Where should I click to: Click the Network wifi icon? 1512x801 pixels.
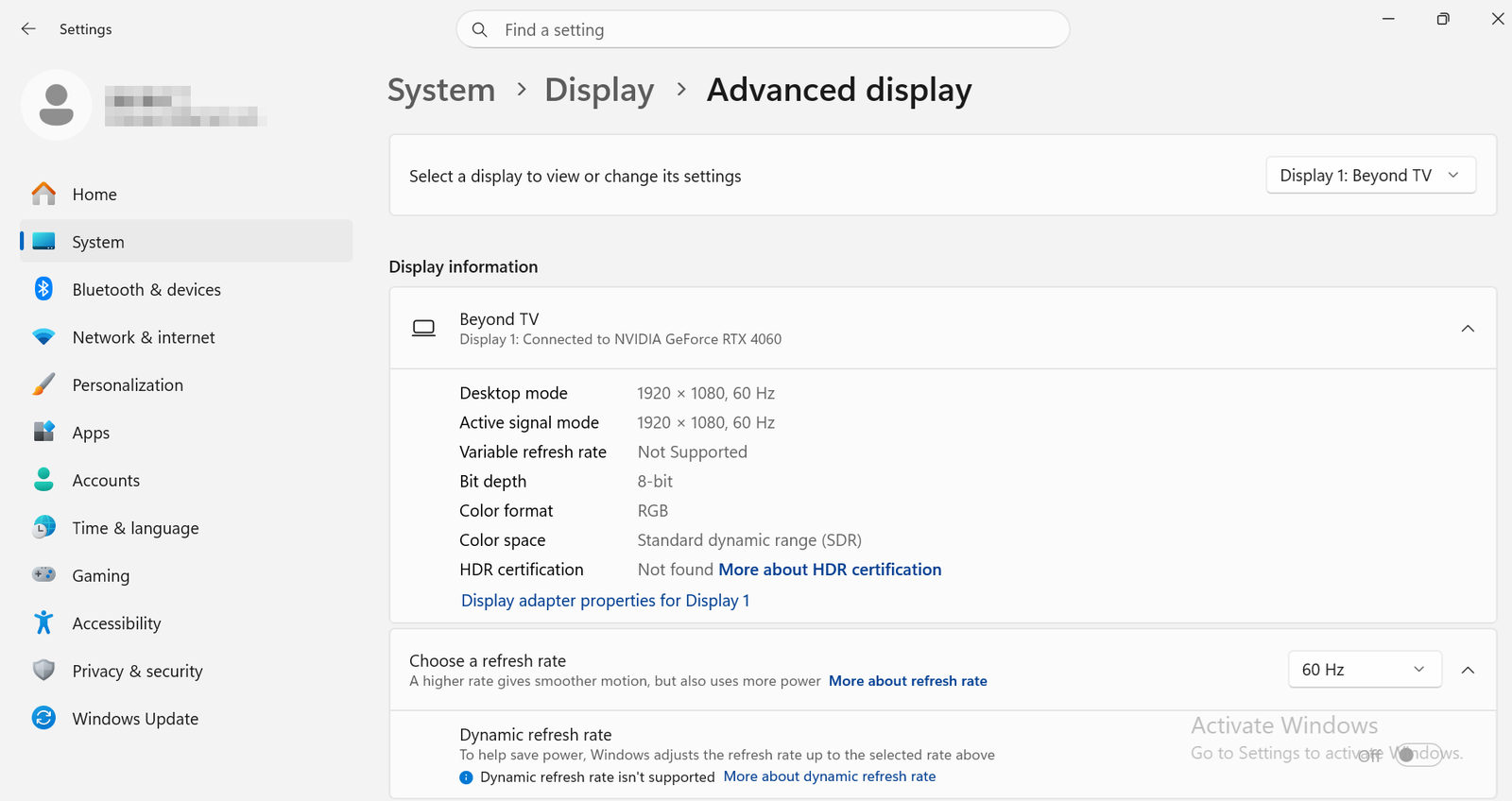43,337
